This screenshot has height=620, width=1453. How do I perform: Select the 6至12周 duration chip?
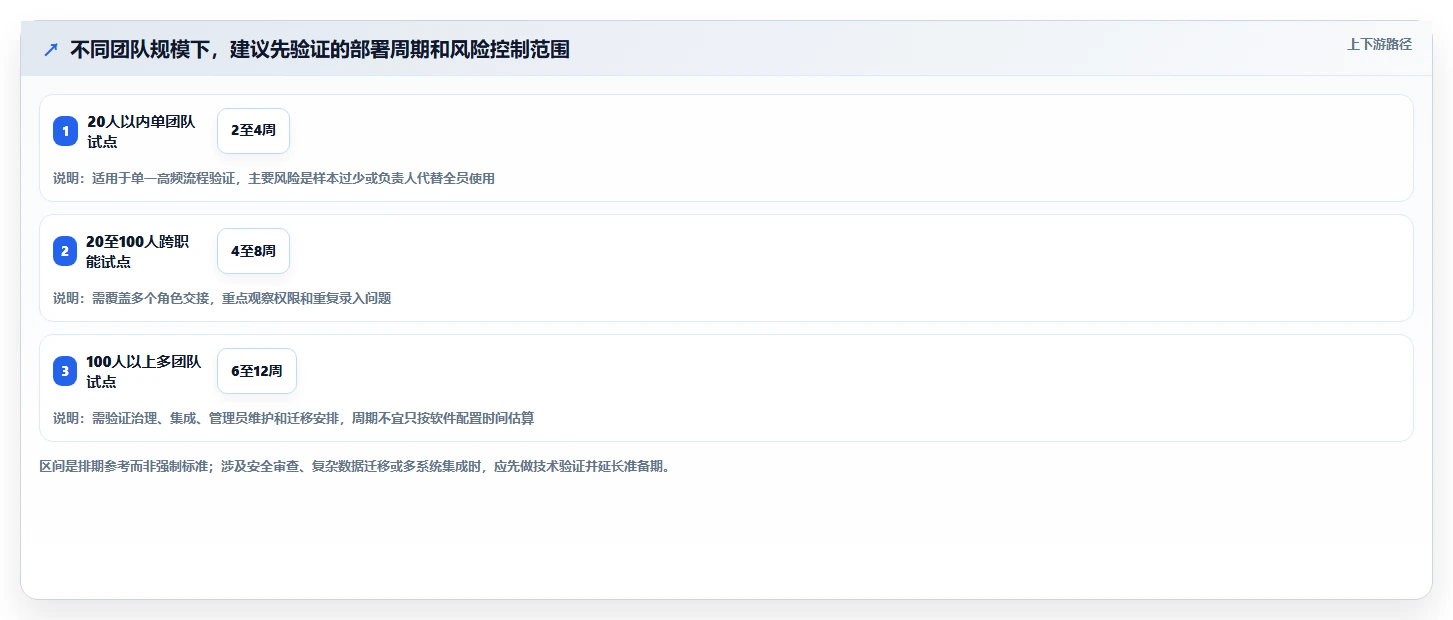(x=257, y=371)
